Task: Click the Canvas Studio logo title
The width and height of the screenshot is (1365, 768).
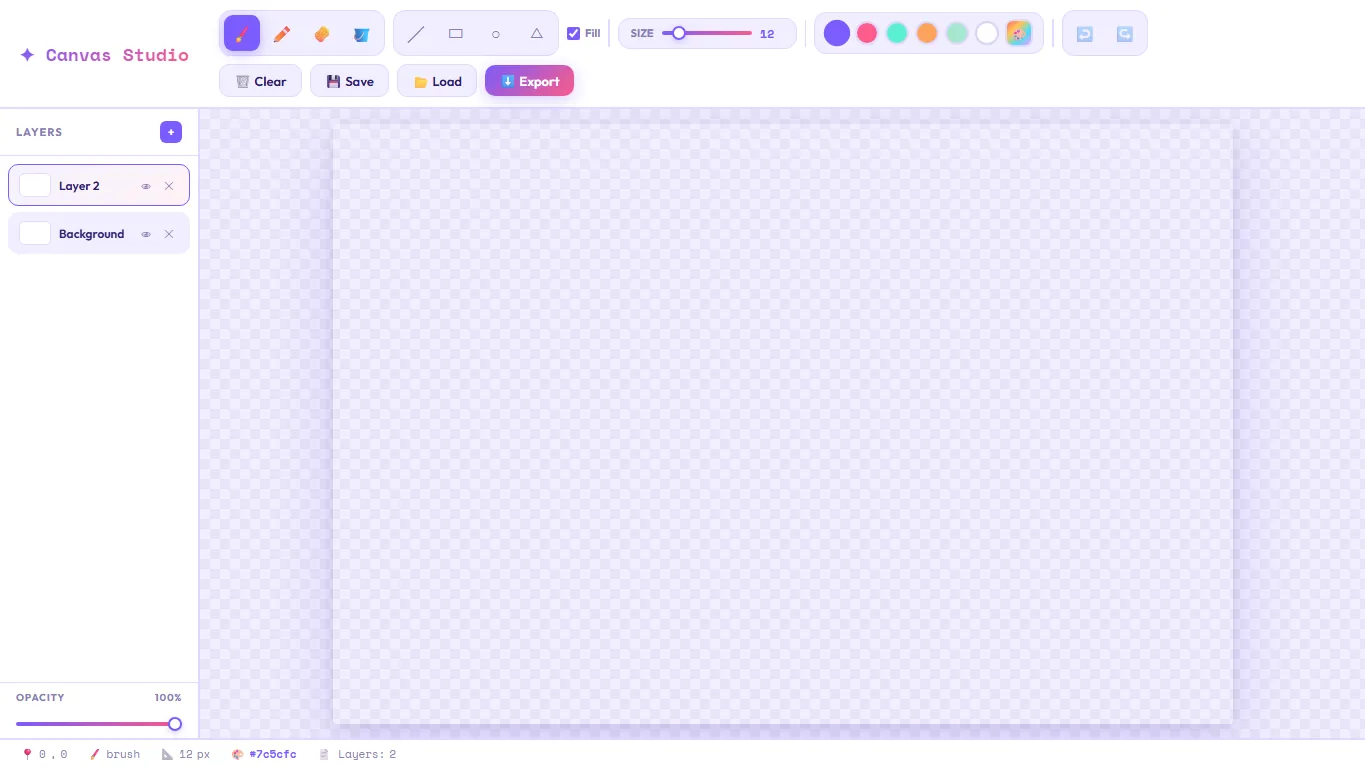Action: pos(104,55)
